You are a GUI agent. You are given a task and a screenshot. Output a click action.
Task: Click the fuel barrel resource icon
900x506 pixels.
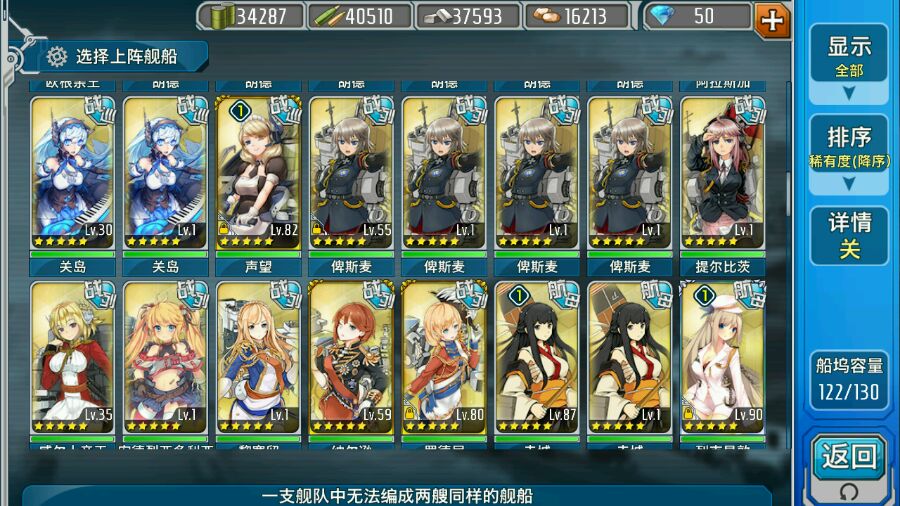(x=222, y=16)
